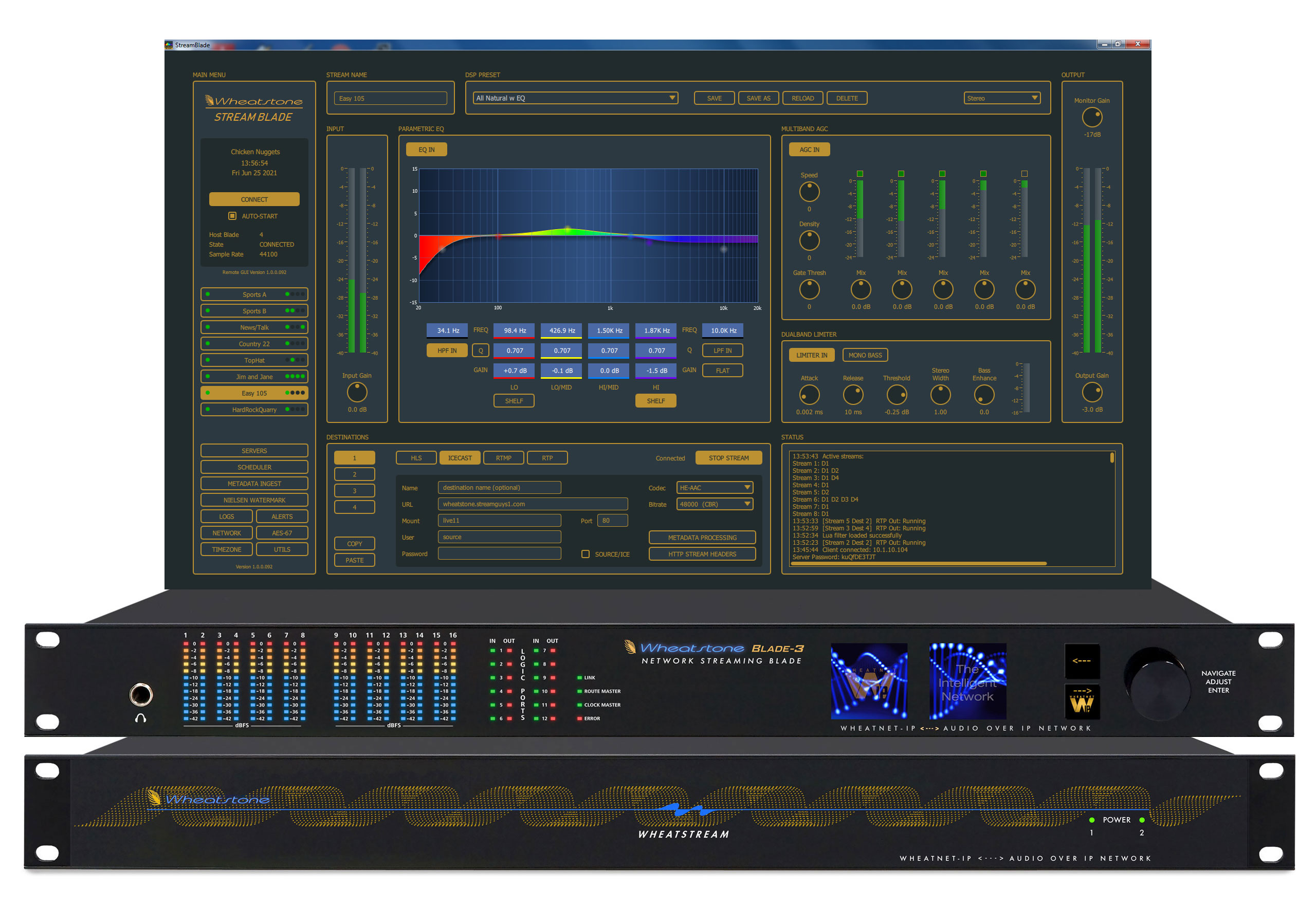
Task: Select destination 2
Action: [x=355, y=475]
